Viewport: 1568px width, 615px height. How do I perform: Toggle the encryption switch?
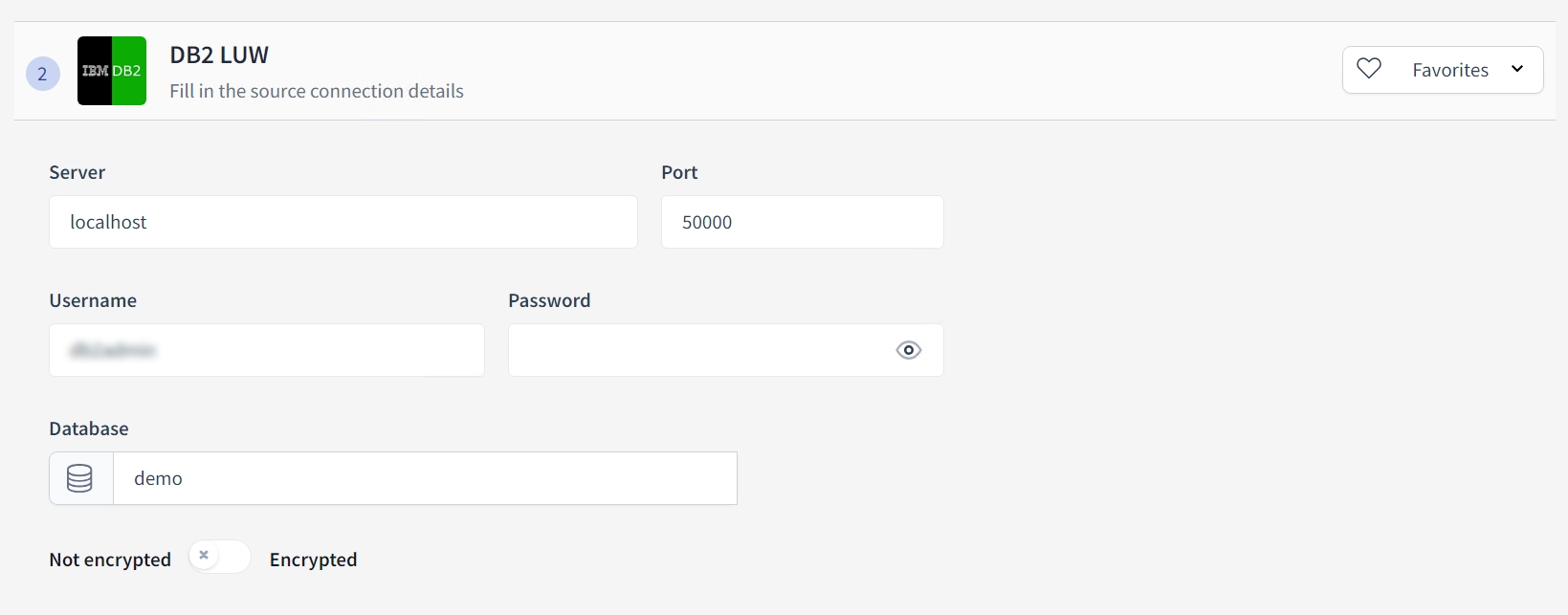click(x=219, y=557)
